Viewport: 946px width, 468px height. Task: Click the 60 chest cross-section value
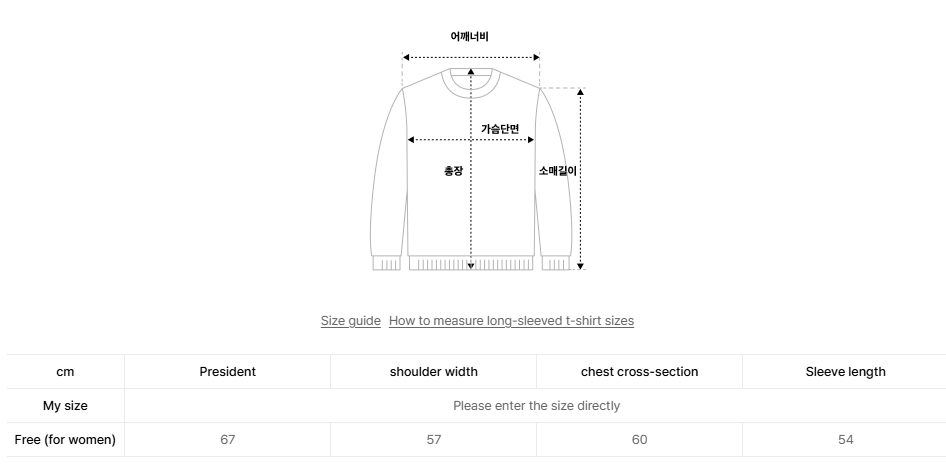click(x=639, y=440)
